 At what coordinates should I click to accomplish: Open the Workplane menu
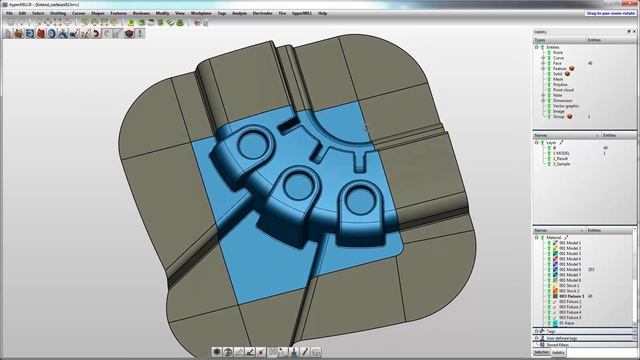[201, 13]
